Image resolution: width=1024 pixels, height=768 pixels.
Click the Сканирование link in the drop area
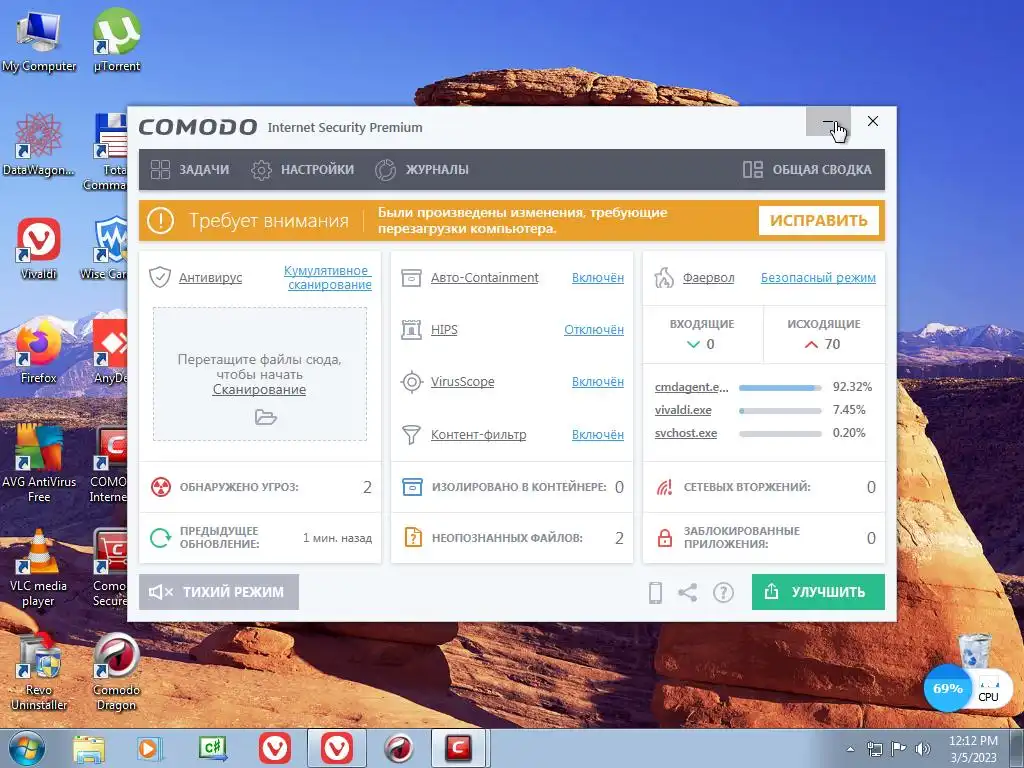[x=259, y=390]
